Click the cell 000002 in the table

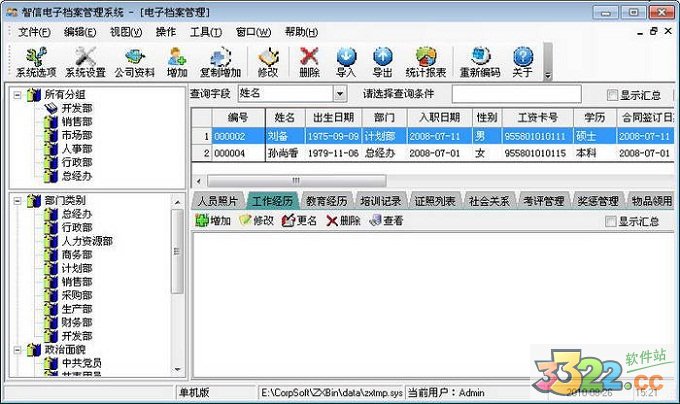(238, 137)
